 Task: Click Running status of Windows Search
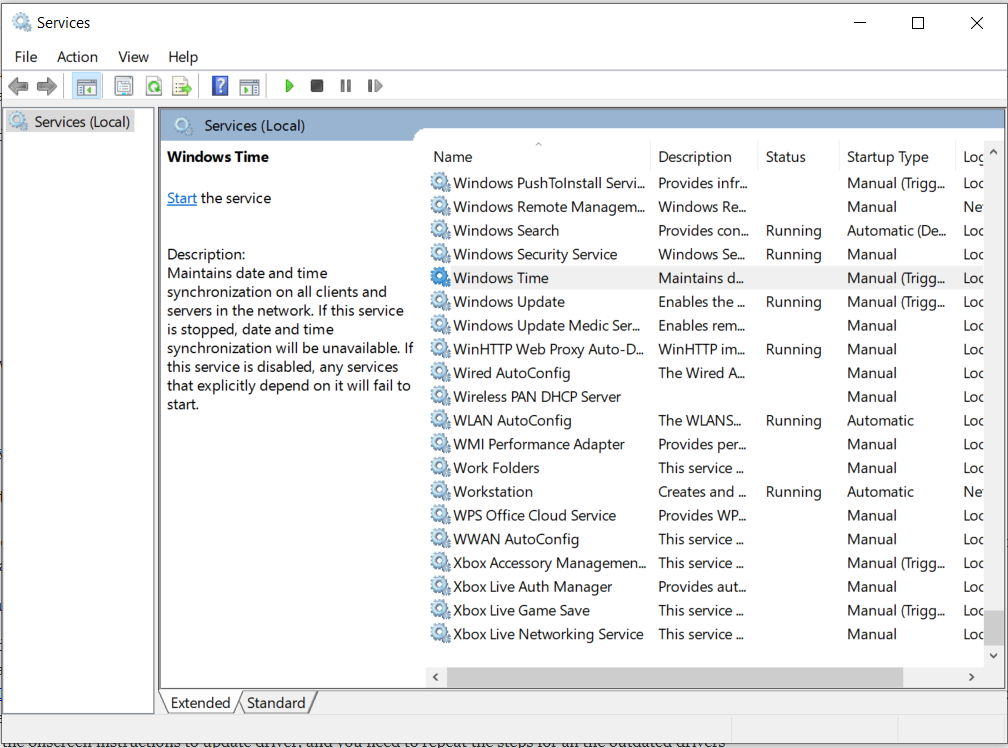(793, 230)
